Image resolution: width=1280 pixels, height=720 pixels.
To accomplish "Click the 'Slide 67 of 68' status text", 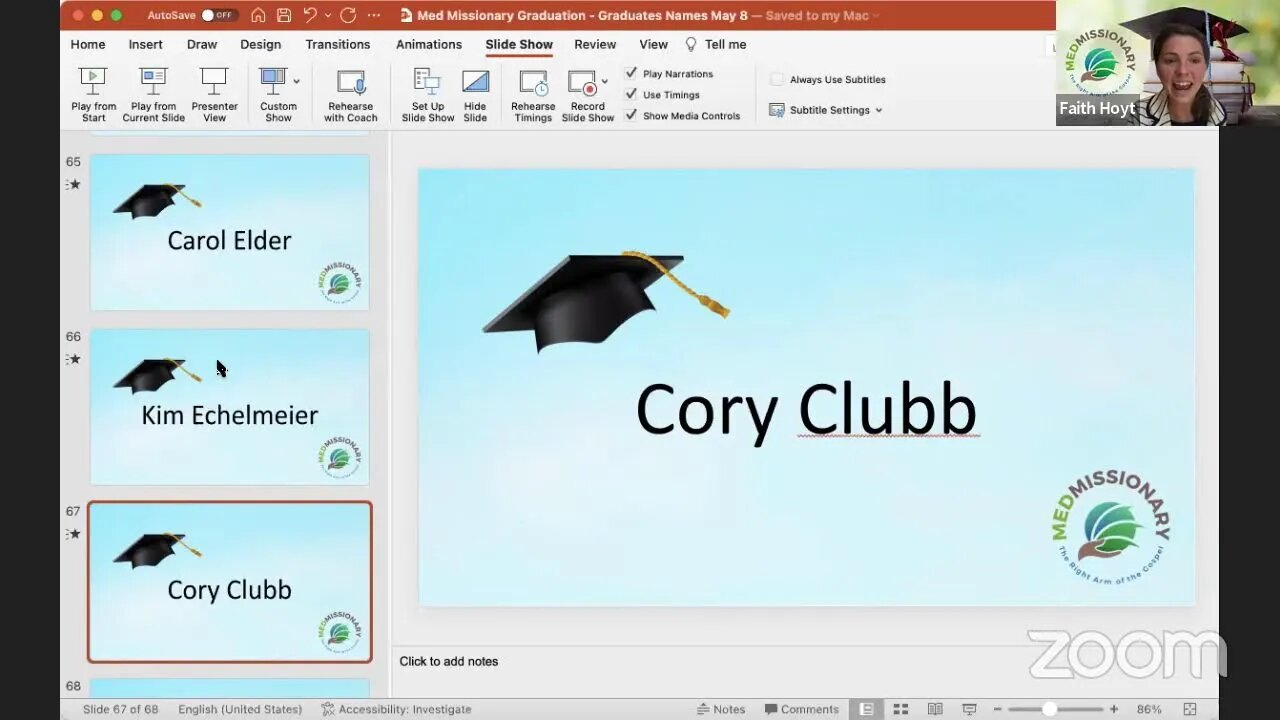I will pyautogui.click(x=120, y=709).
